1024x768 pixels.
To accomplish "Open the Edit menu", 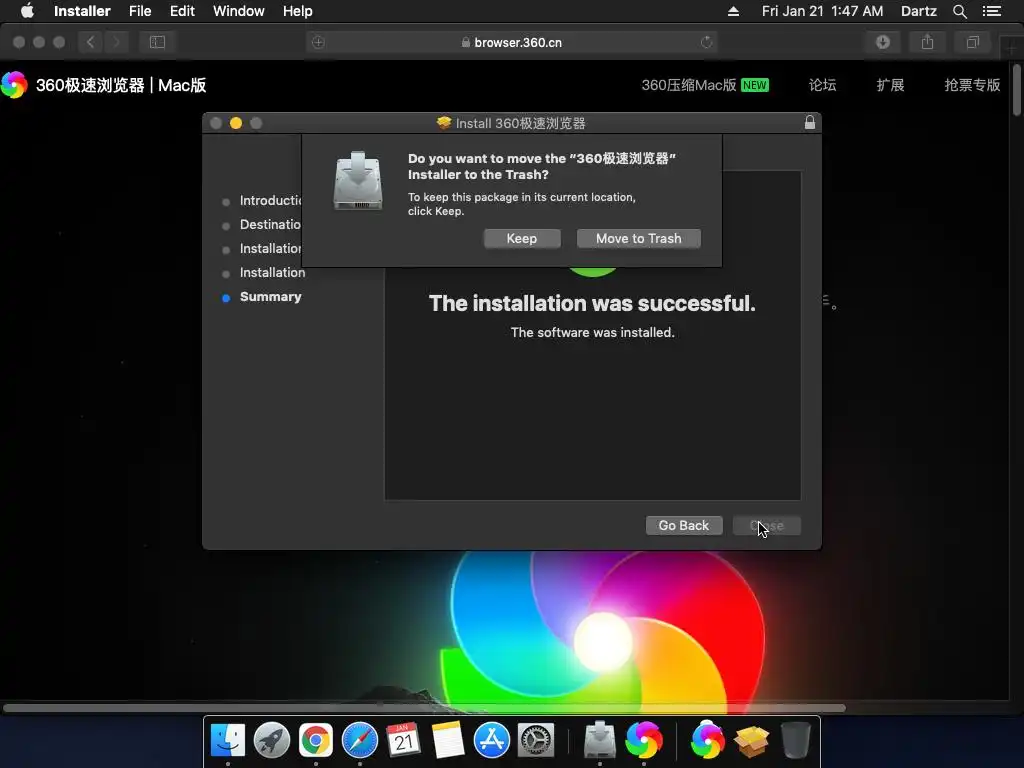I will (x=182, y=11).
